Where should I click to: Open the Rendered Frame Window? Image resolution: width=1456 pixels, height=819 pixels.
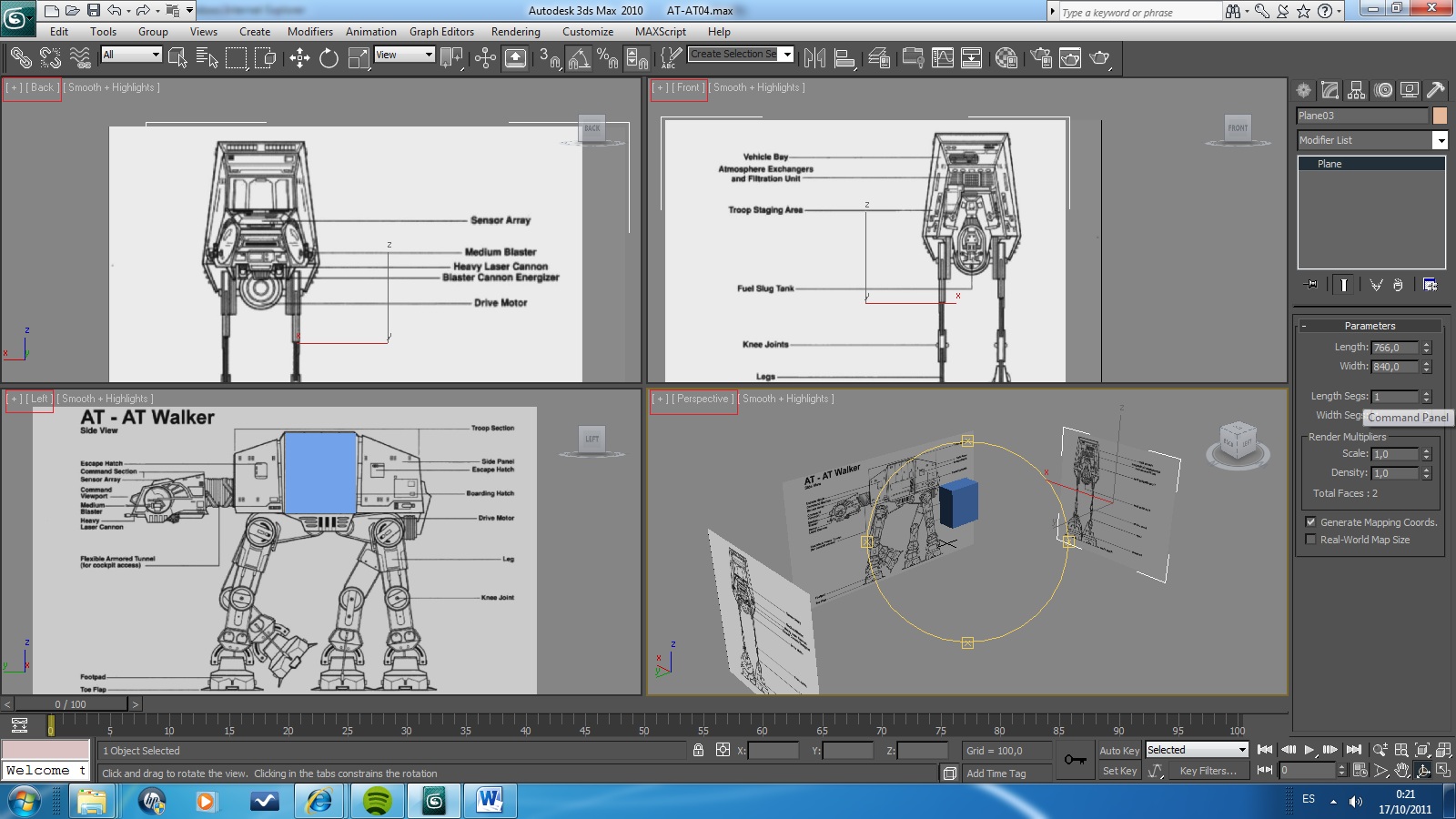[x=1070, y=58]
